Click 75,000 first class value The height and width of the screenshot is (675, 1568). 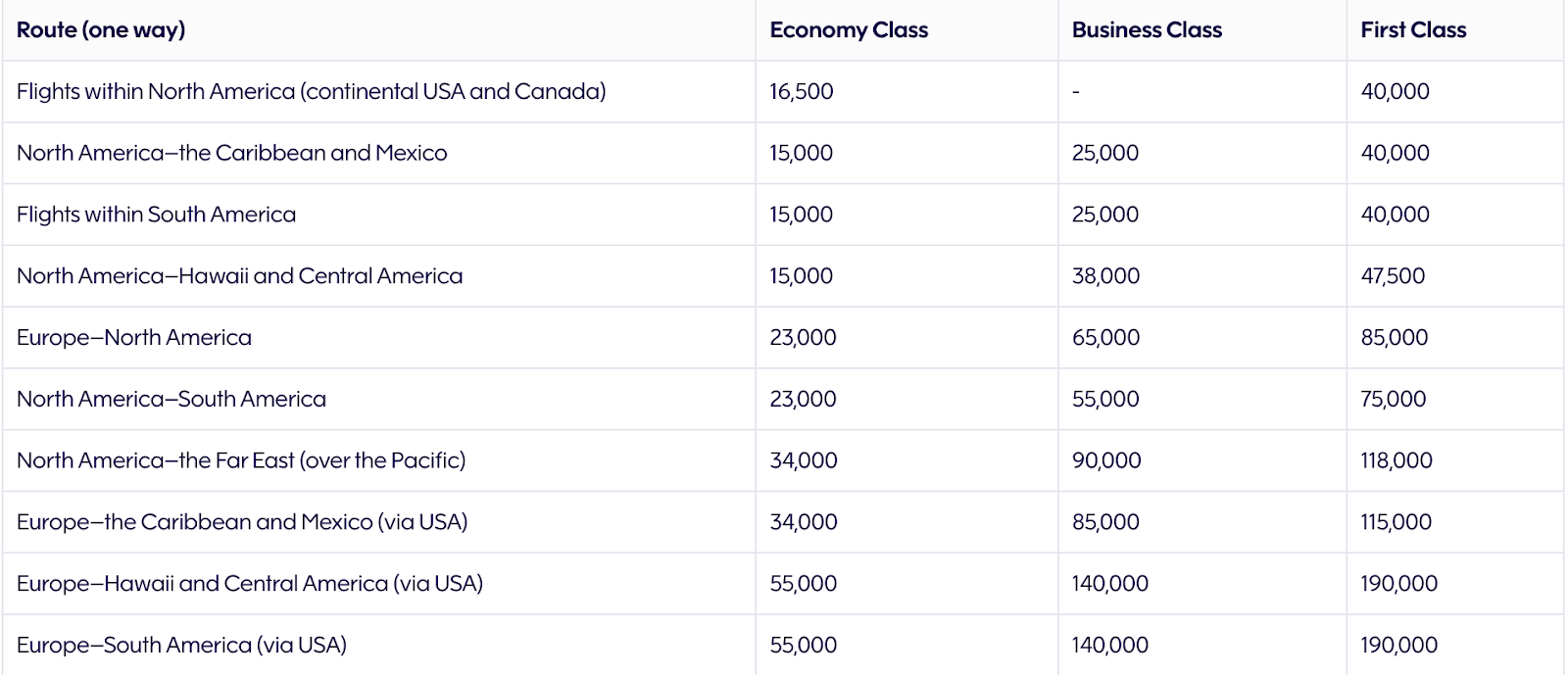pos(1393,400)
